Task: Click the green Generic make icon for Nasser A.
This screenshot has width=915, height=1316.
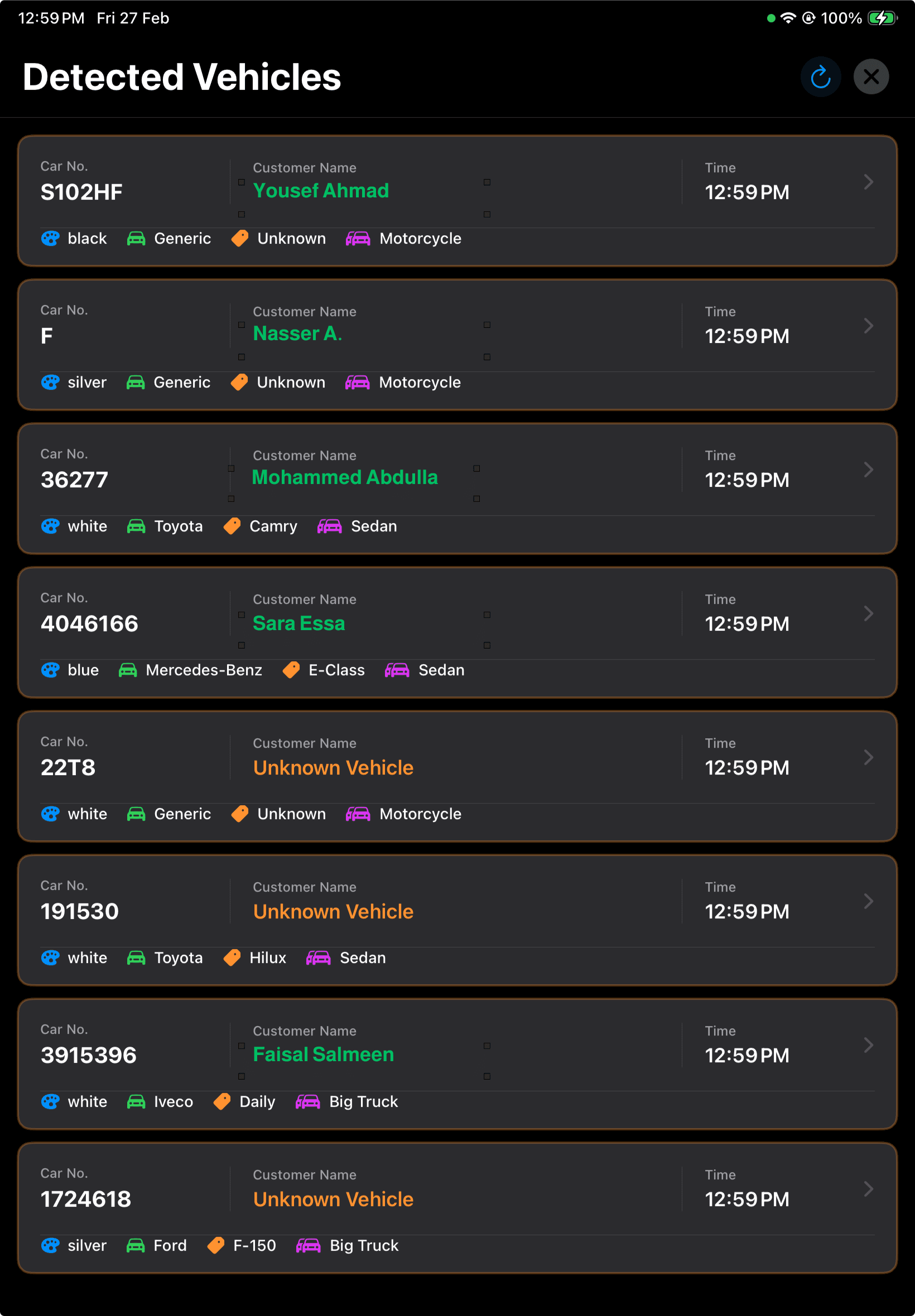Action: [136, 382]
